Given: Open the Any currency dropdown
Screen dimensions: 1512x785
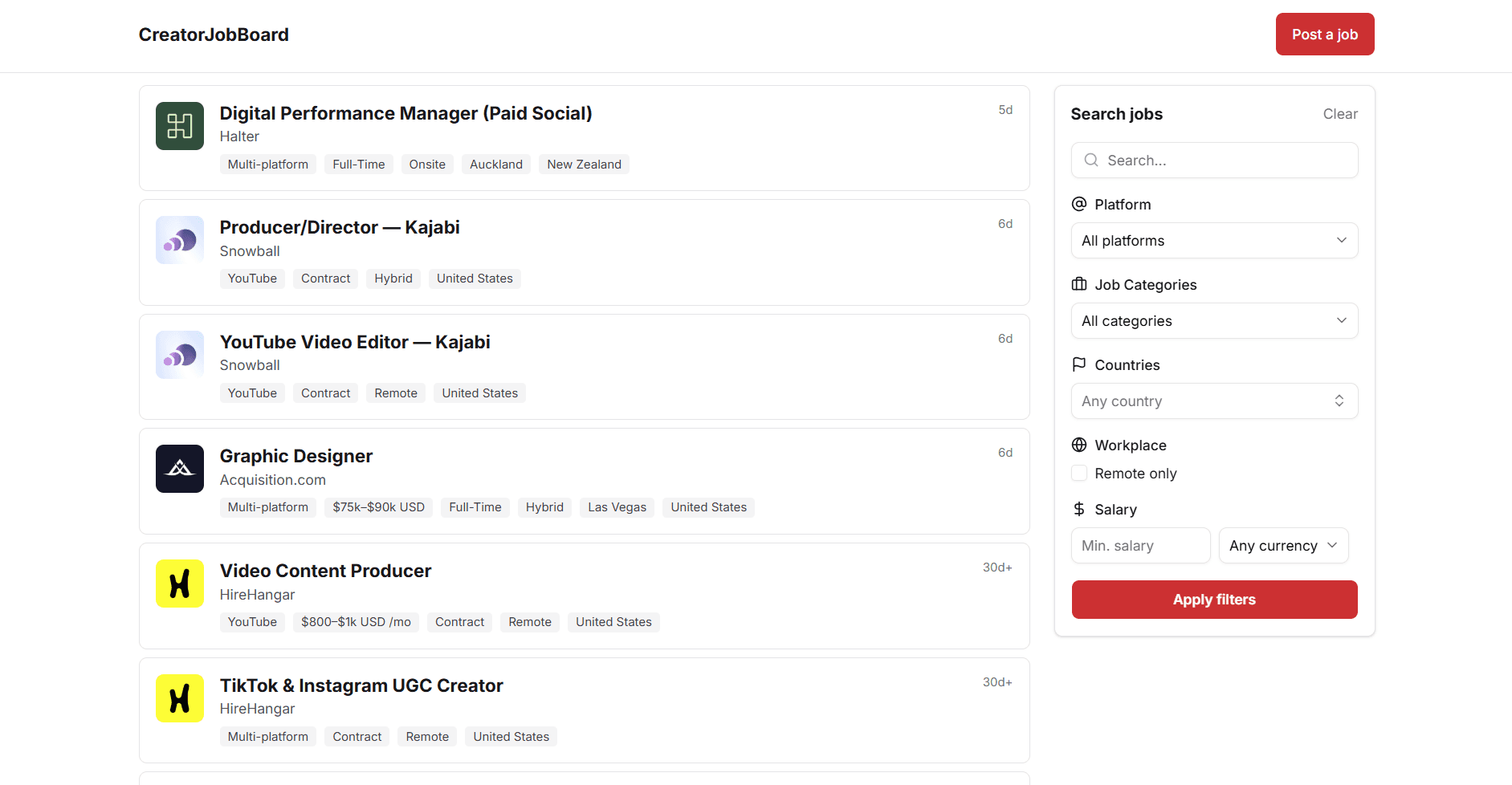Looking at the screenshot, I should pyautogui.click(x=1283, y=546).
